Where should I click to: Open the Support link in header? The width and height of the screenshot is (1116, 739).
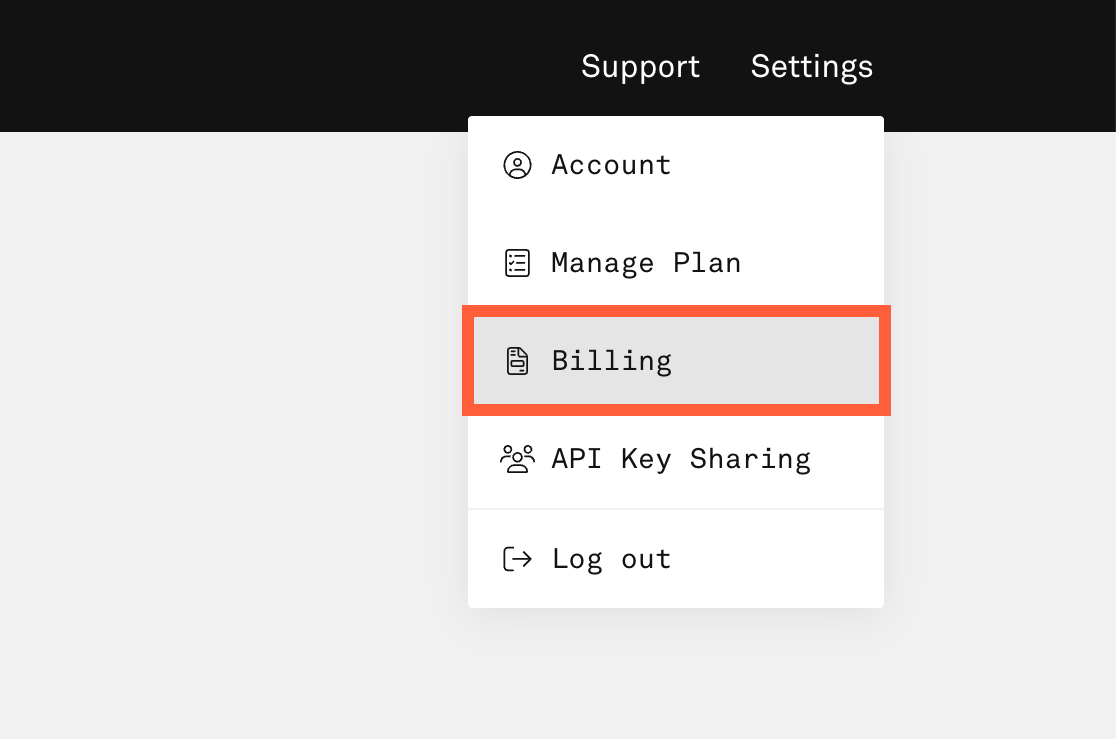[640, 67]
